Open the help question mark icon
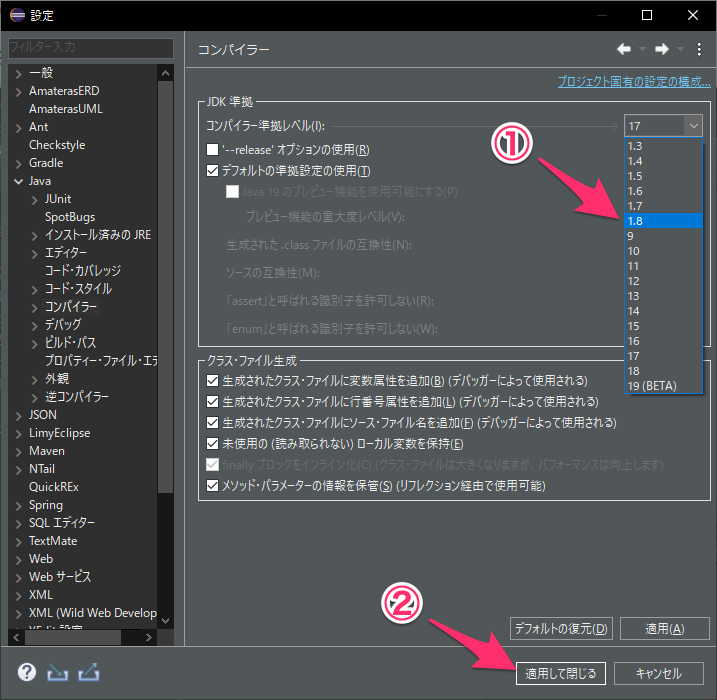The width and height of the screenshot is (717, 700). point(27,673)
